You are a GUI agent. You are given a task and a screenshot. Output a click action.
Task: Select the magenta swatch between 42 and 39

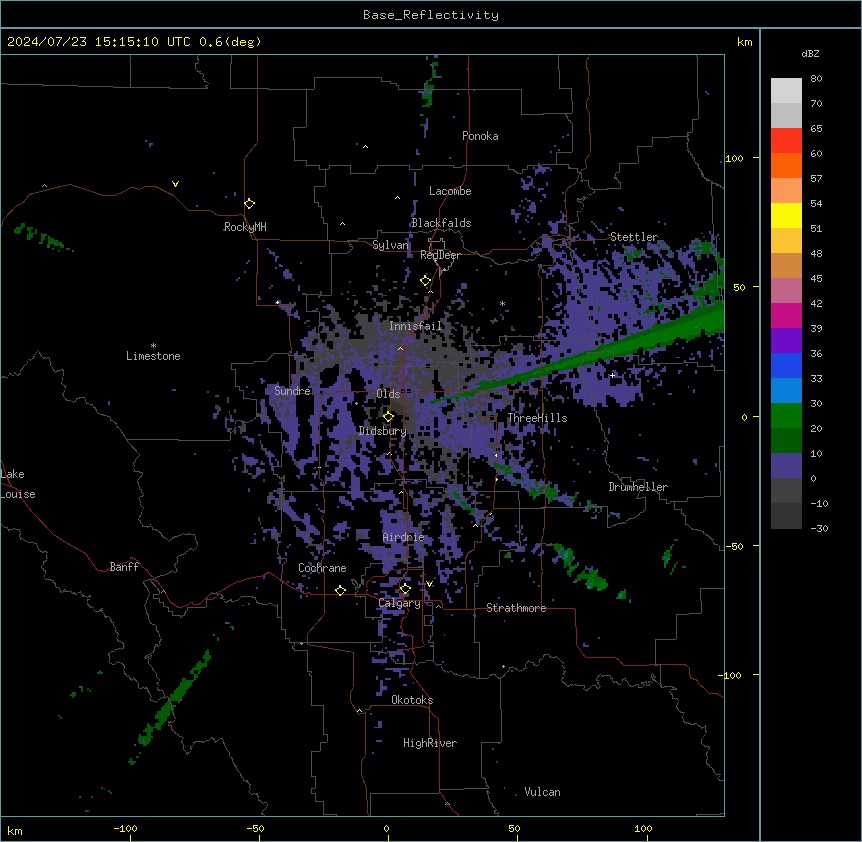pyautogui.click(x=786, y=315)
